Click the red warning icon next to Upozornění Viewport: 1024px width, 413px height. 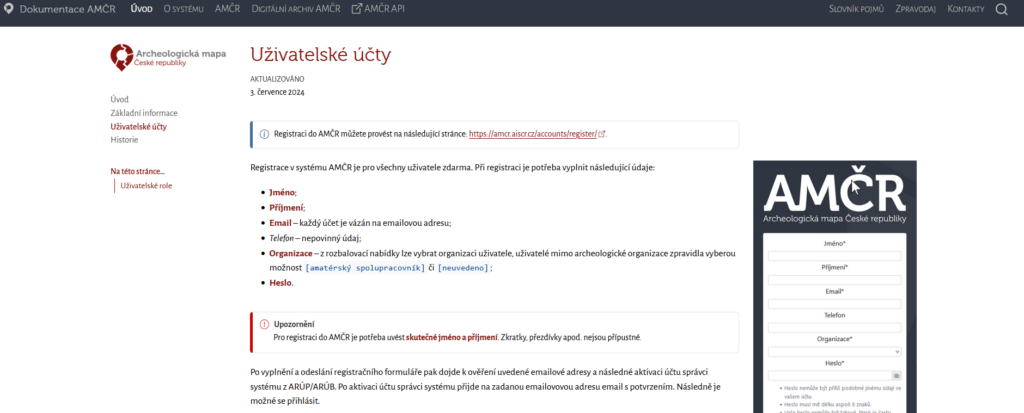tap(264, 325)
